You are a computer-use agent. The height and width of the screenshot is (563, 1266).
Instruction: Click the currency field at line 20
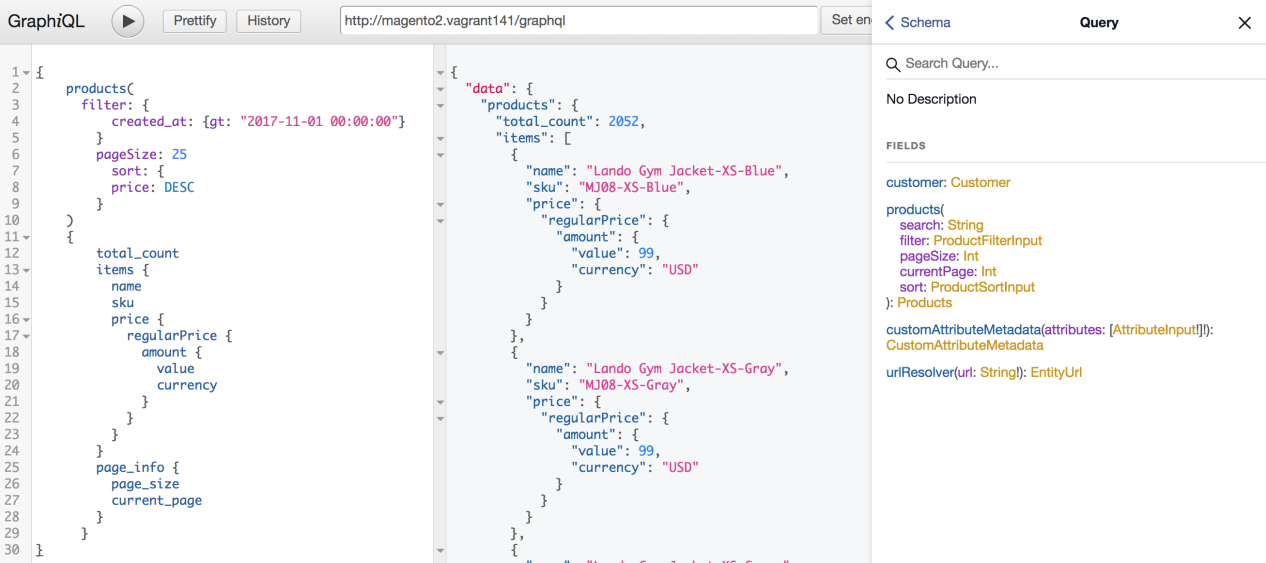[187, 386]
